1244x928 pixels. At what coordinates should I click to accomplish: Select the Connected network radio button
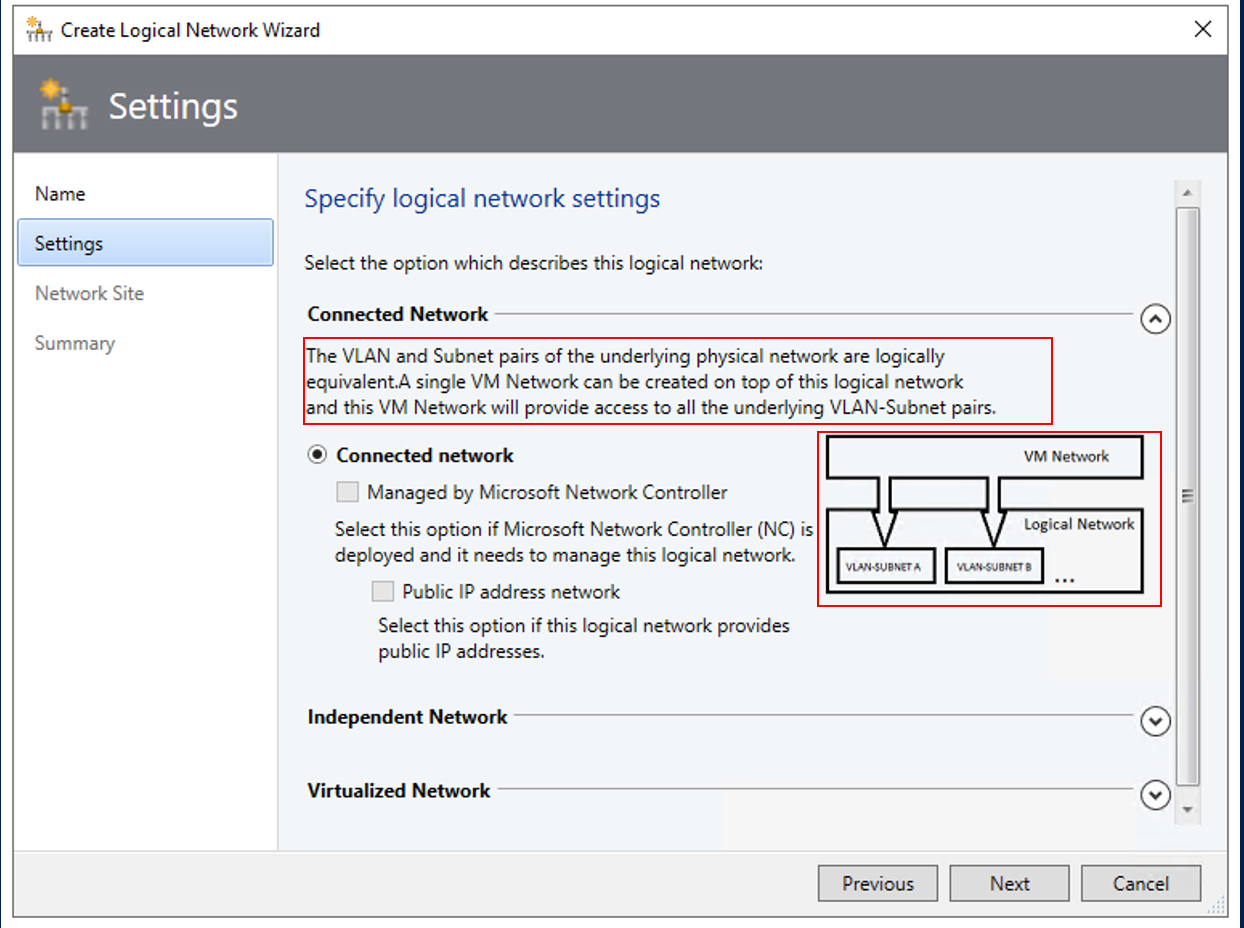pos(317,455)
